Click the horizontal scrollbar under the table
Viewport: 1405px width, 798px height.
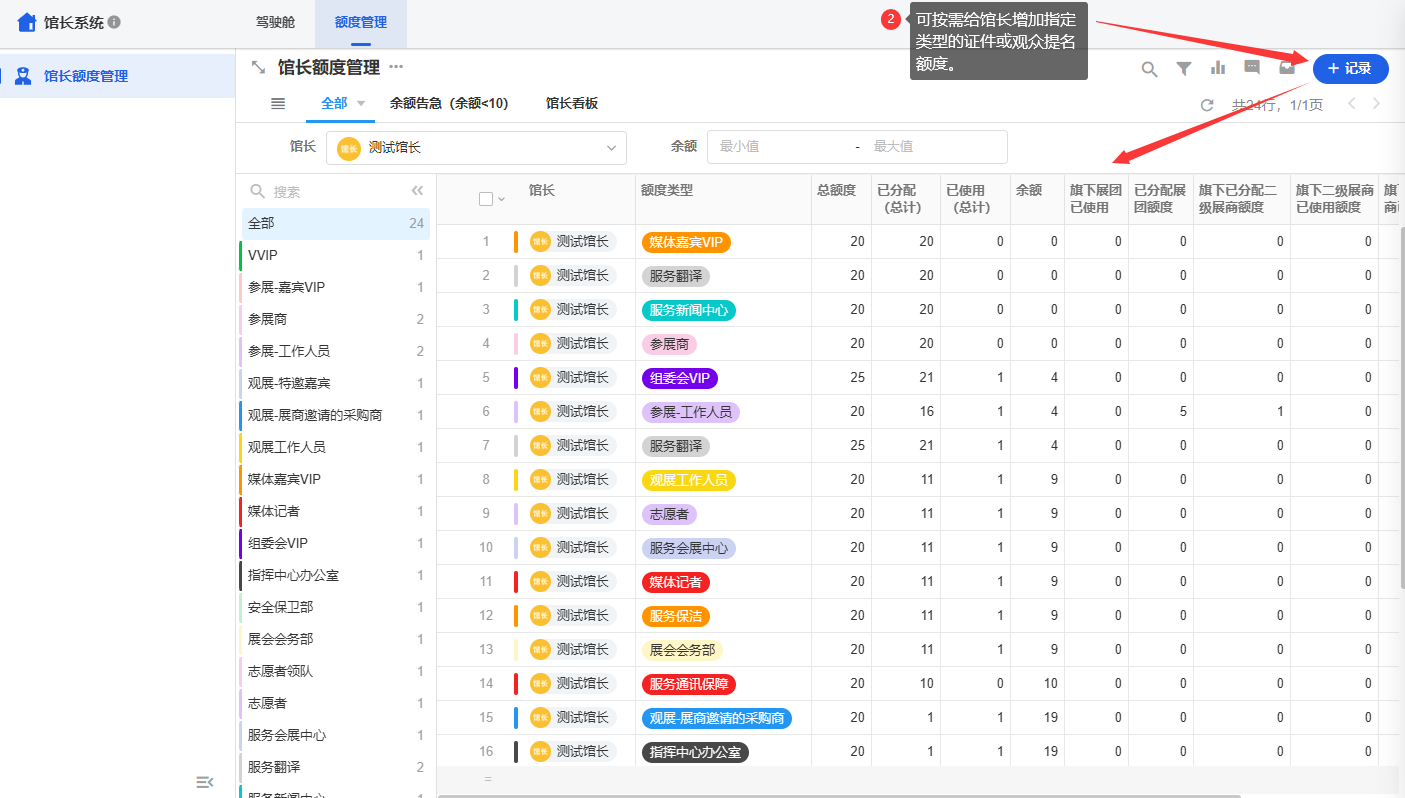point(840,796)
